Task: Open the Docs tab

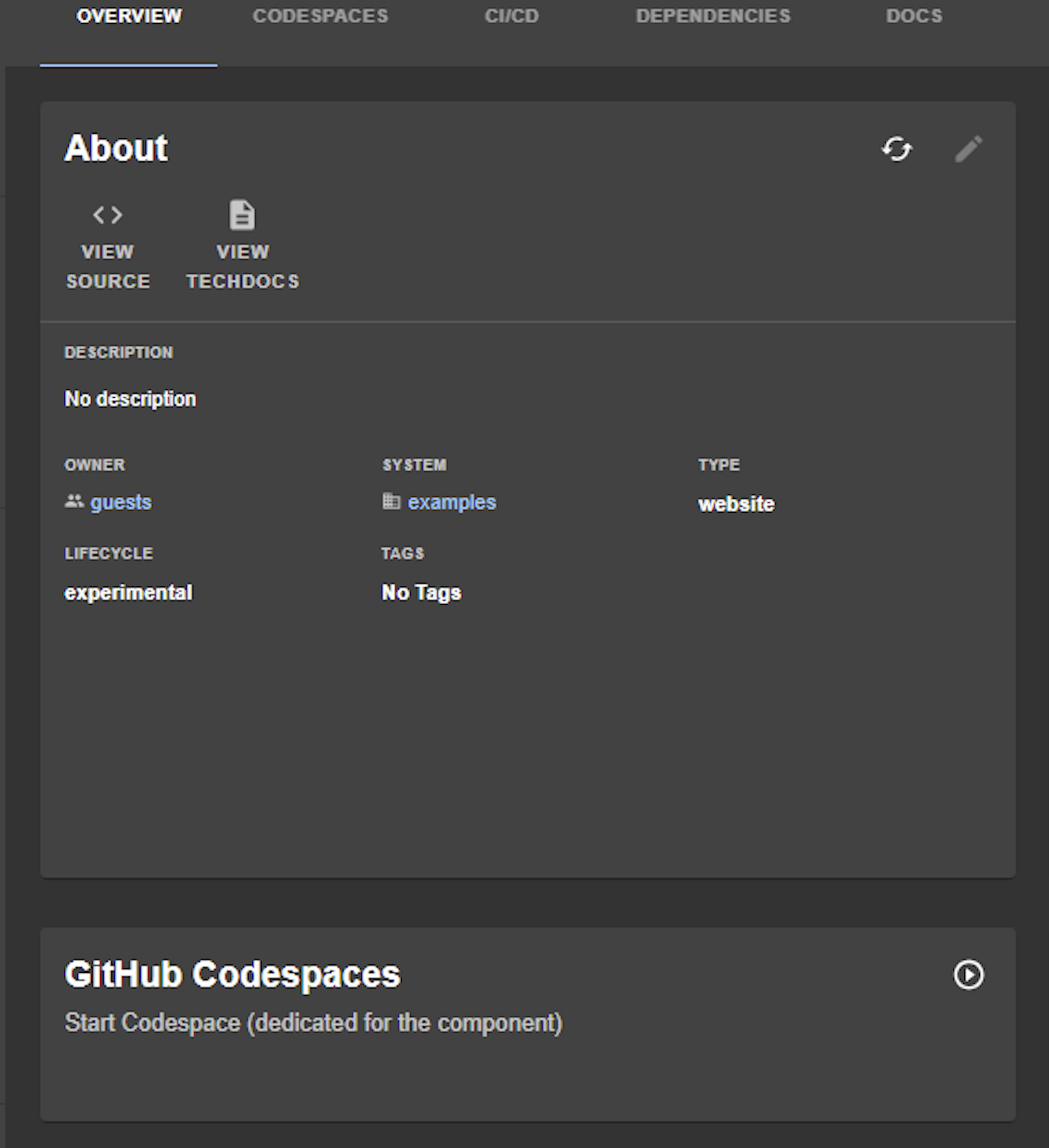Action: click(x=914, y=16)
